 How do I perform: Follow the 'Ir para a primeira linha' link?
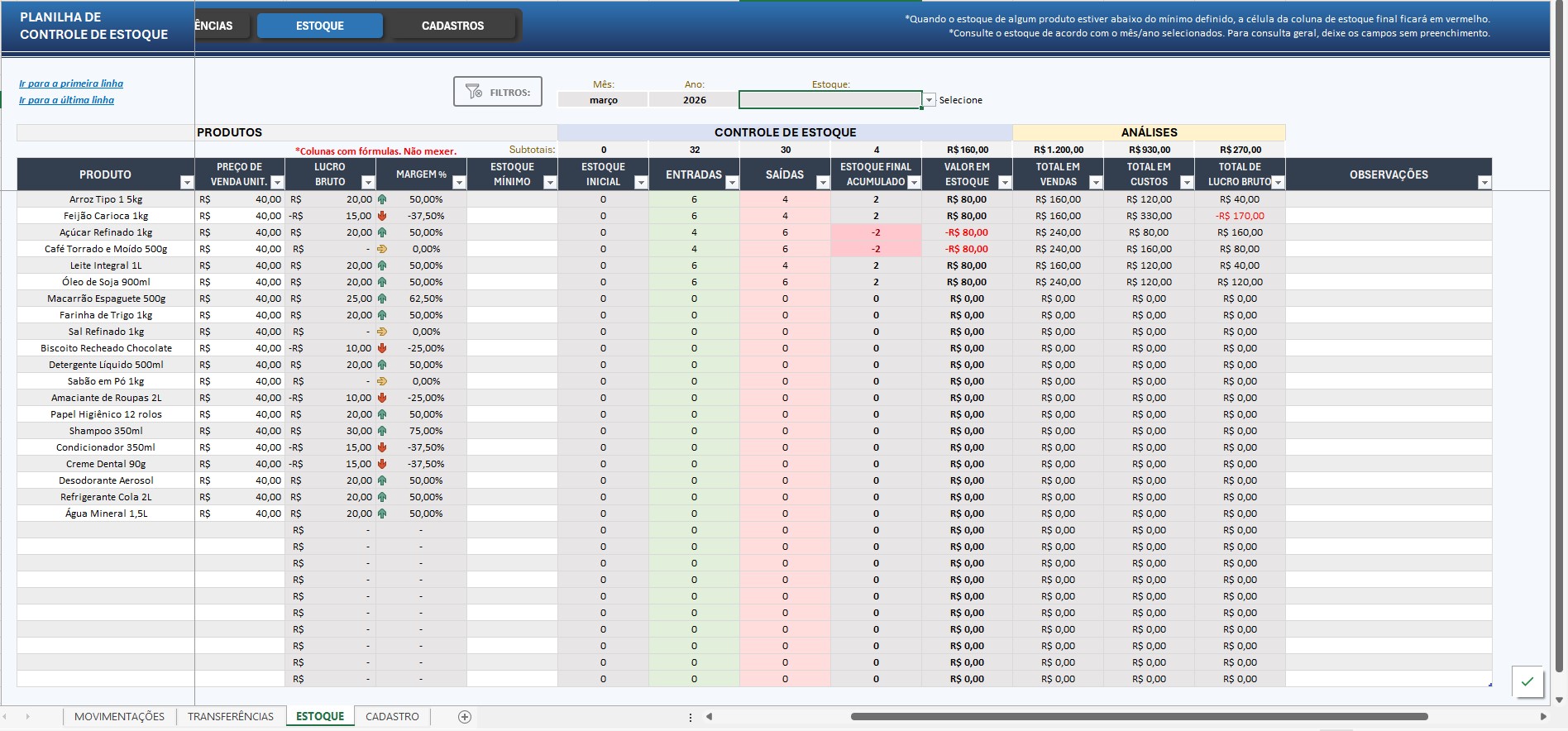click(71, 84)
